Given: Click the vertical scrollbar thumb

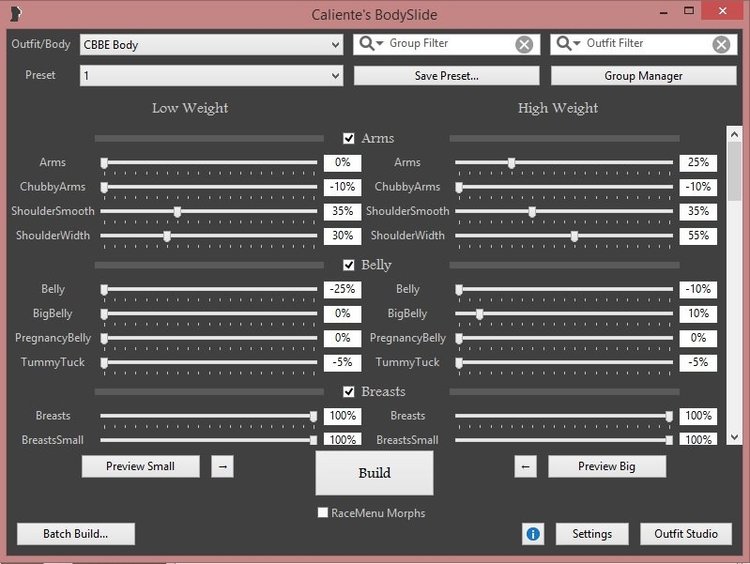Looking at the screenshot, I should click(x=734, y=171).
